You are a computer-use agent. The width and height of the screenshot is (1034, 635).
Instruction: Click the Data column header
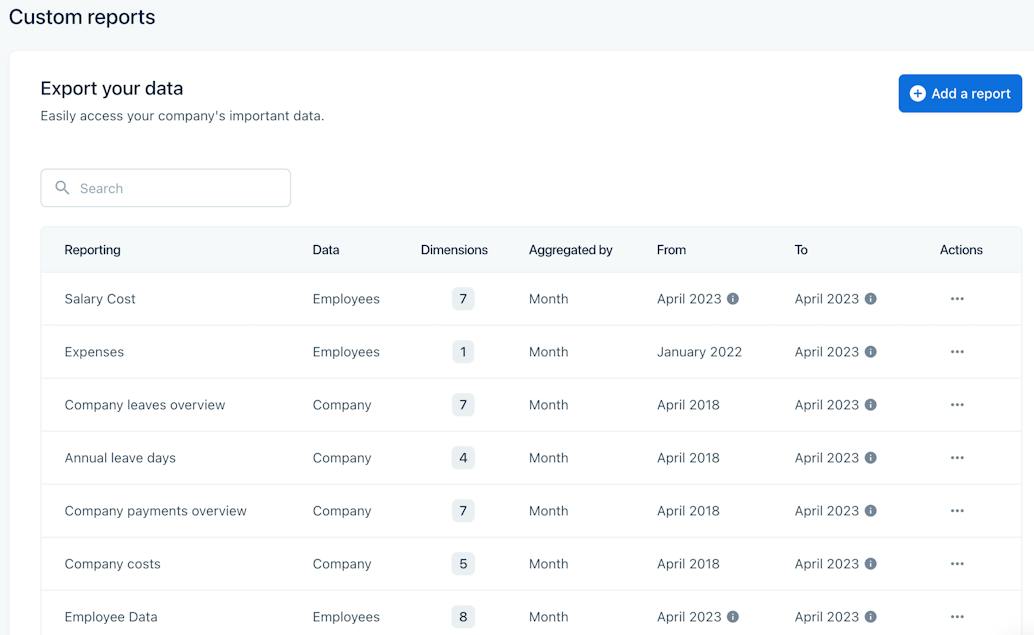click(x=326, y=250)
